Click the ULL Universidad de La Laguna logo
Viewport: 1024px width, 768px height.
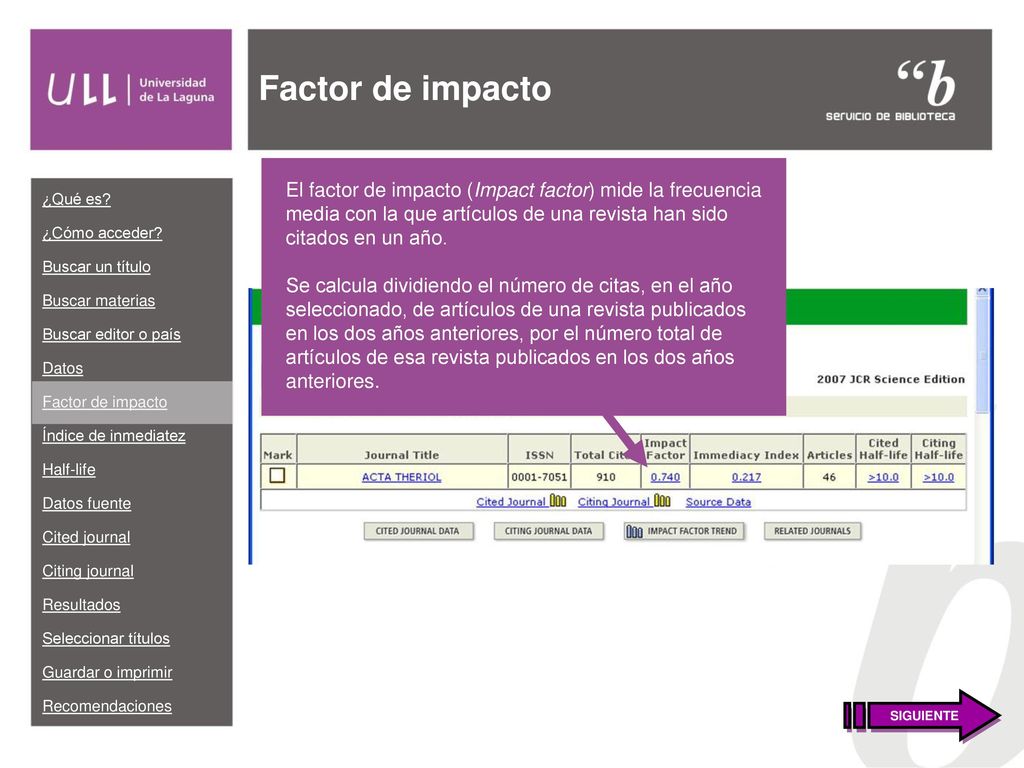point(131,89)
